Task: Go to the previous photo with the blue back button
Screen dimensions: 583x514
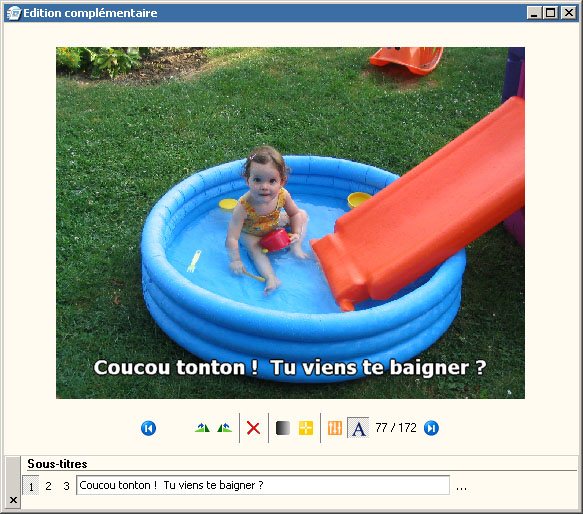Action: coord(148,428)
